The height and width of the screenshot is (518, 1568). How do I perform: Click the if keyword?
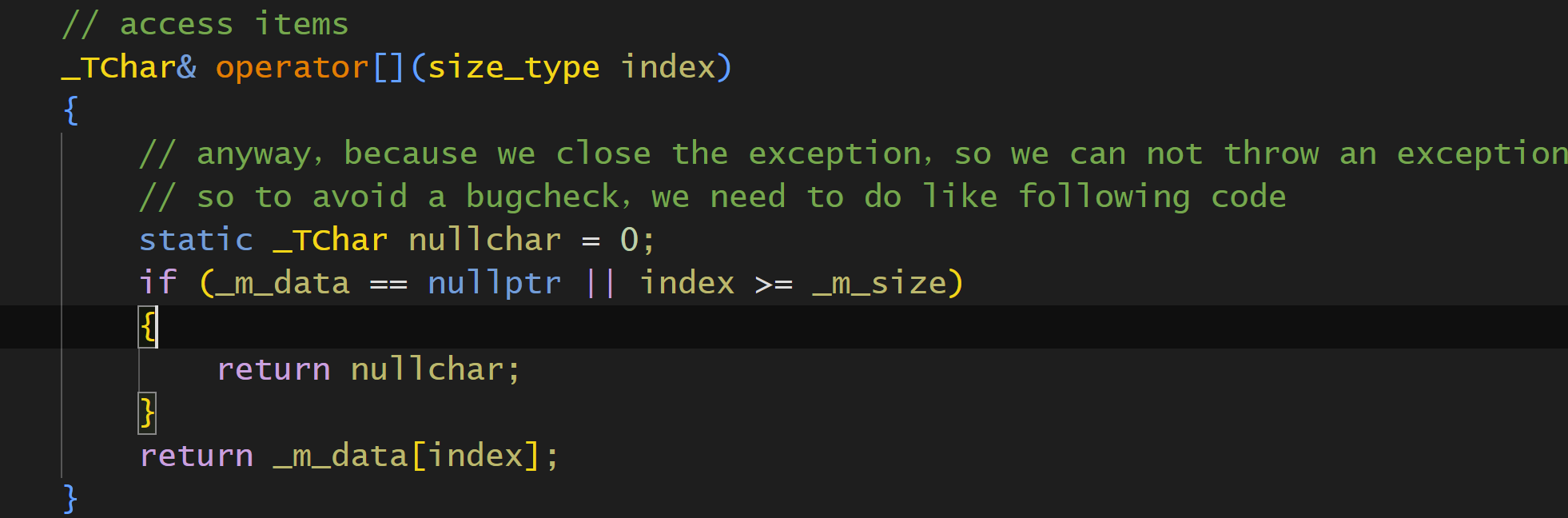157,283
